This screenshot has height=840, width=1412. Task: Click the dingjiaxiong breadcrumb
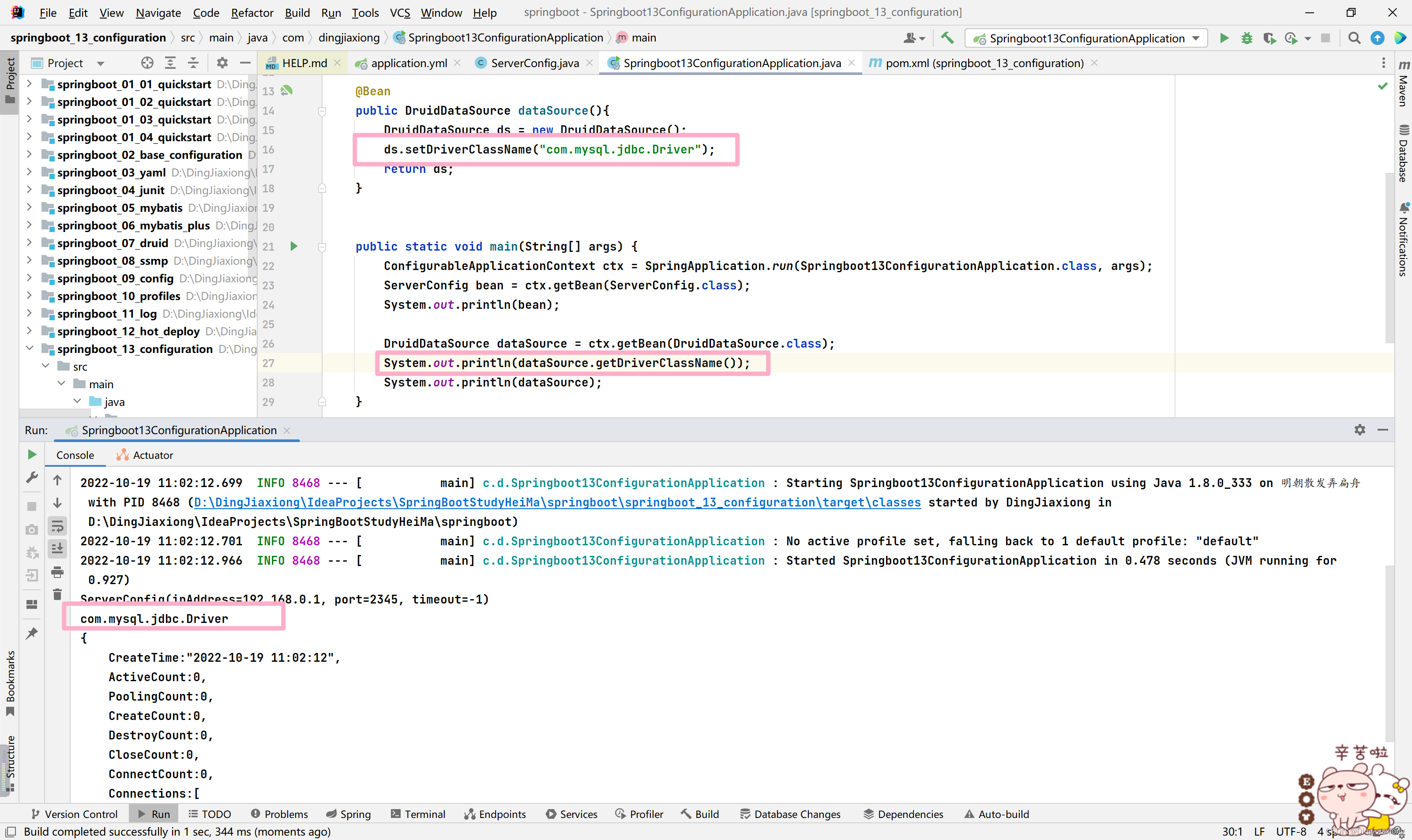click(x=349, y=37)
